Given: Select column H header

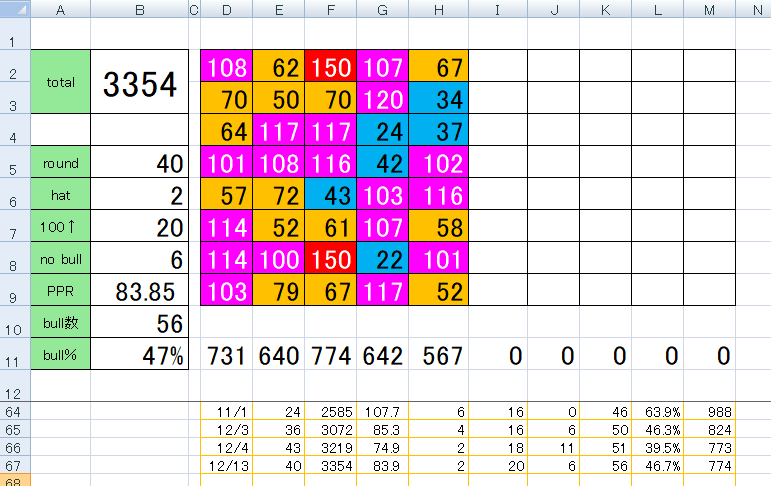Looking at the screenshot, I should [x=439, y=9].
